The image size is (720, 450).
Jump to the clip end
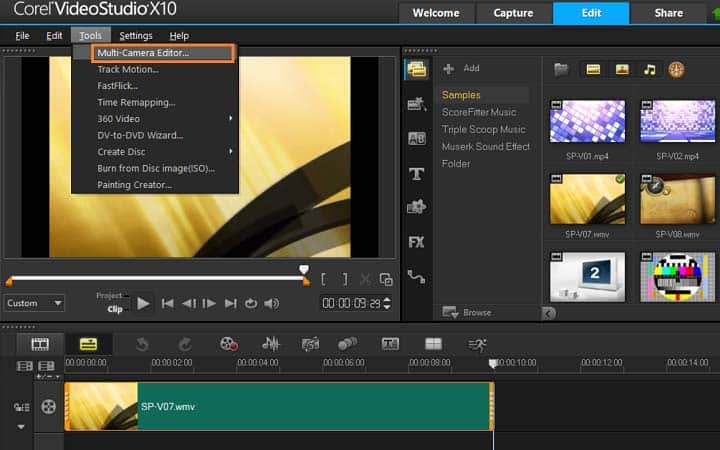[231, 304]
